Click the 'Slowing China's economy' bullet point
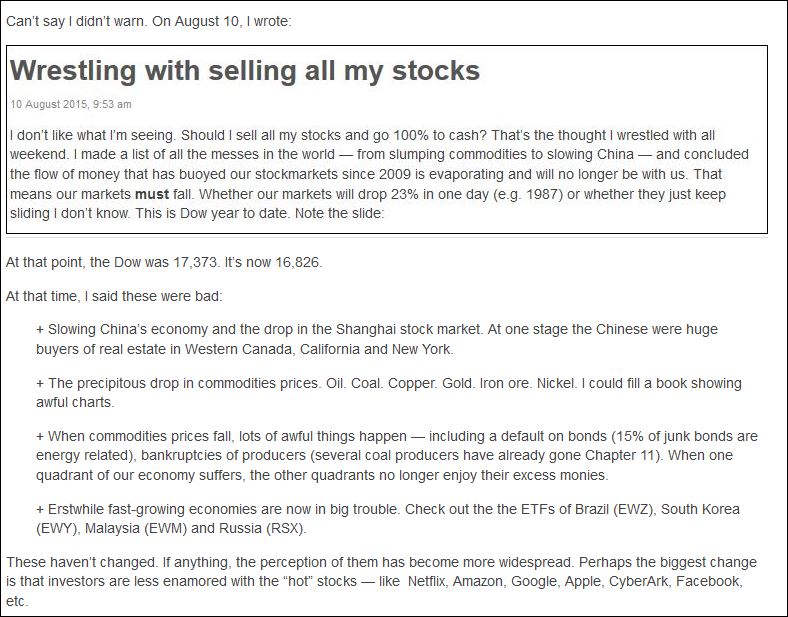Viewport: 788px width, 617px height. (x=377, y=339)
